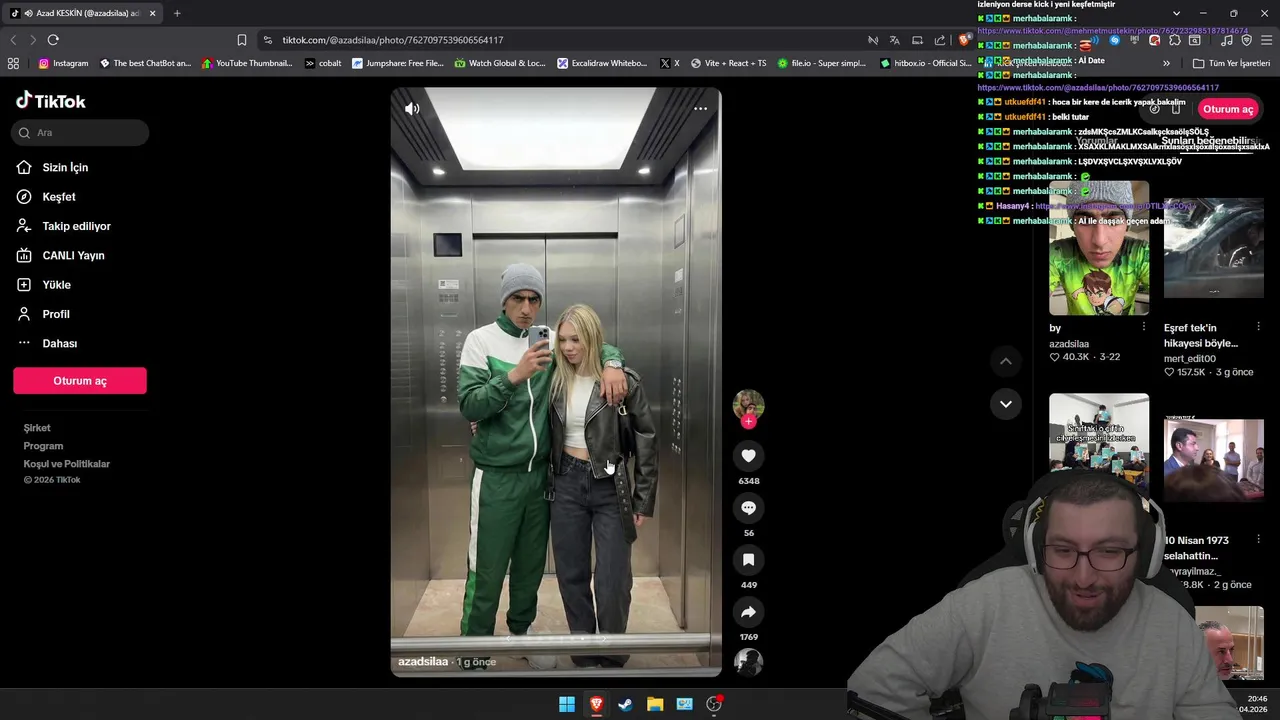Open the Koşul ve Politikalar link

pyautogui.click(x=67, y=464)
